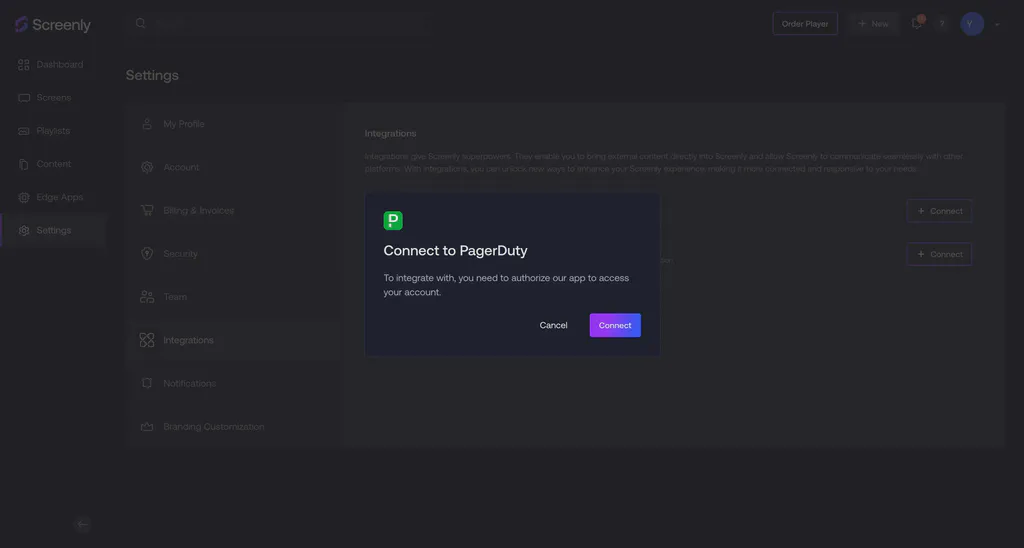Select Settings in the sidebar
This screenshot has width=1024, height=548.
click(x=51, y=231)
